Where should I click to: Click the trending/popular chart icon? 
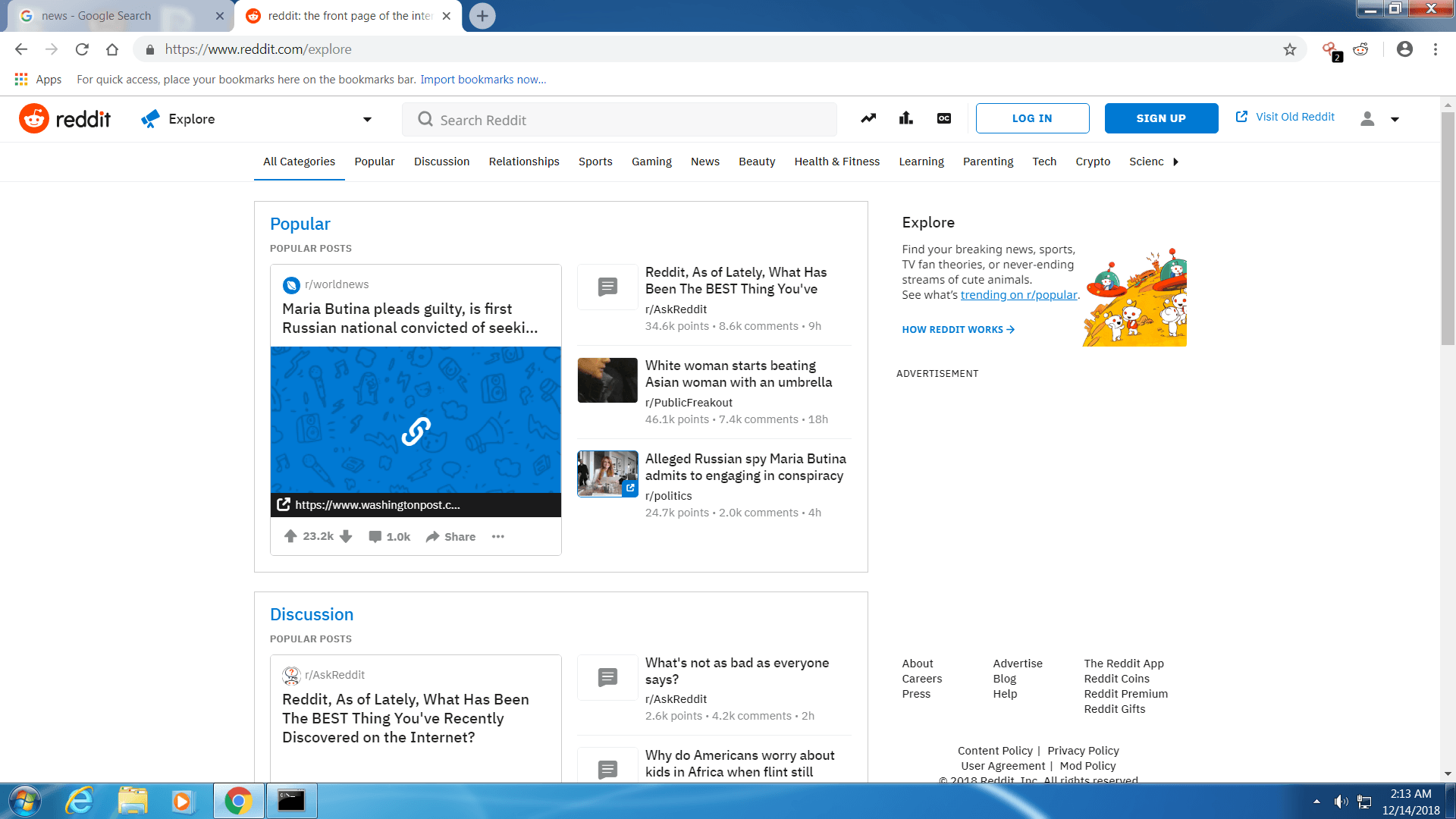[868, 118]
